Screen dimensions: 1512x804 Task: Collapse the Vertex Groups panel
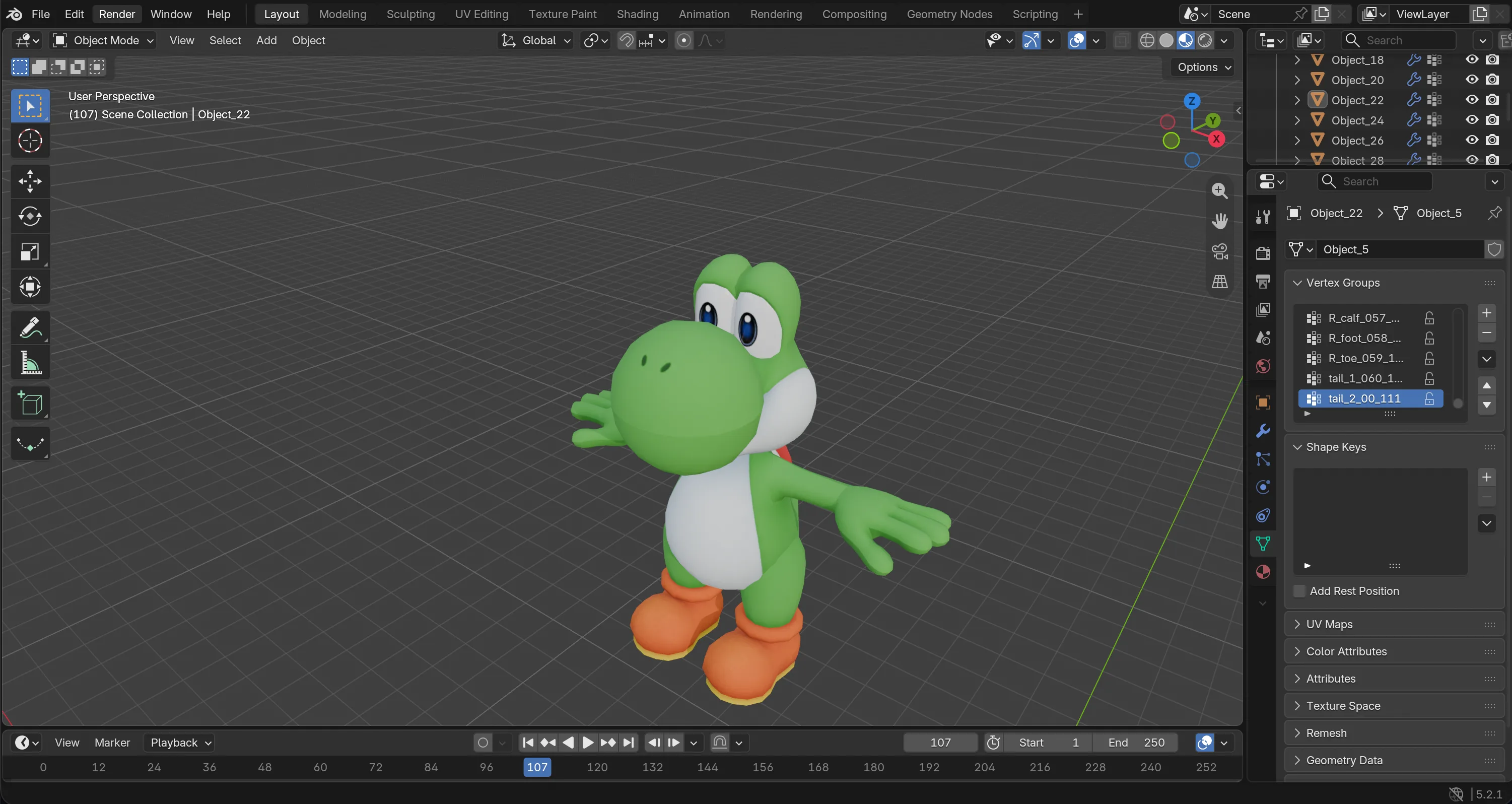coord(1297,283)
